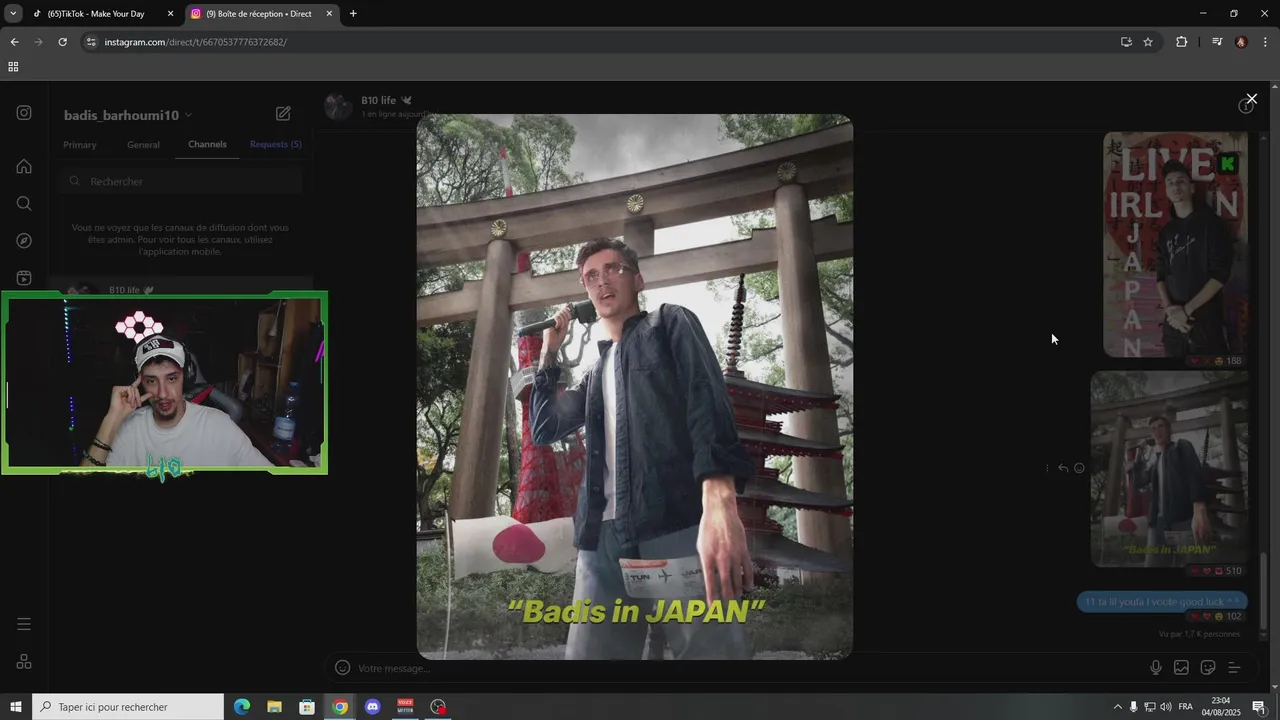View site information icon in address bar

coord(91,42)
